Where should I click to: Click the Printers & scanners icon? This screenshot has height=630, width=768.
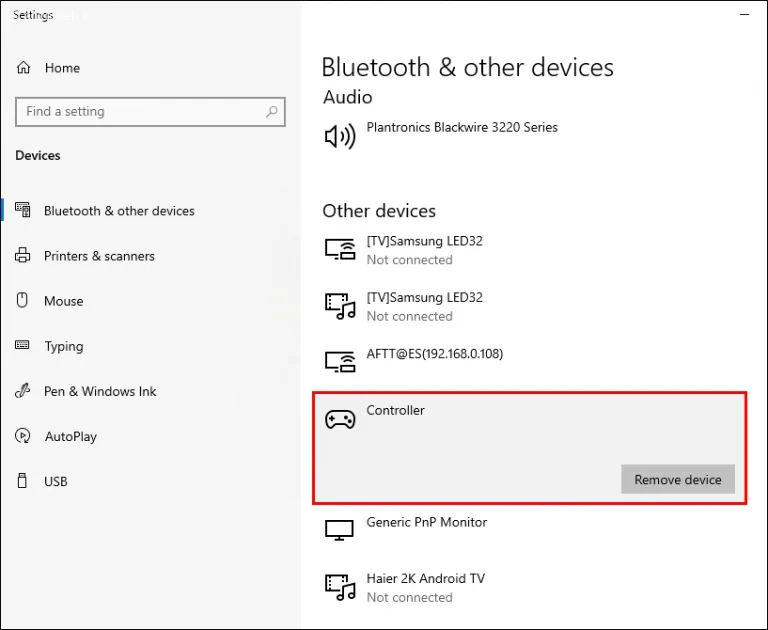click(x=22, y=256)
